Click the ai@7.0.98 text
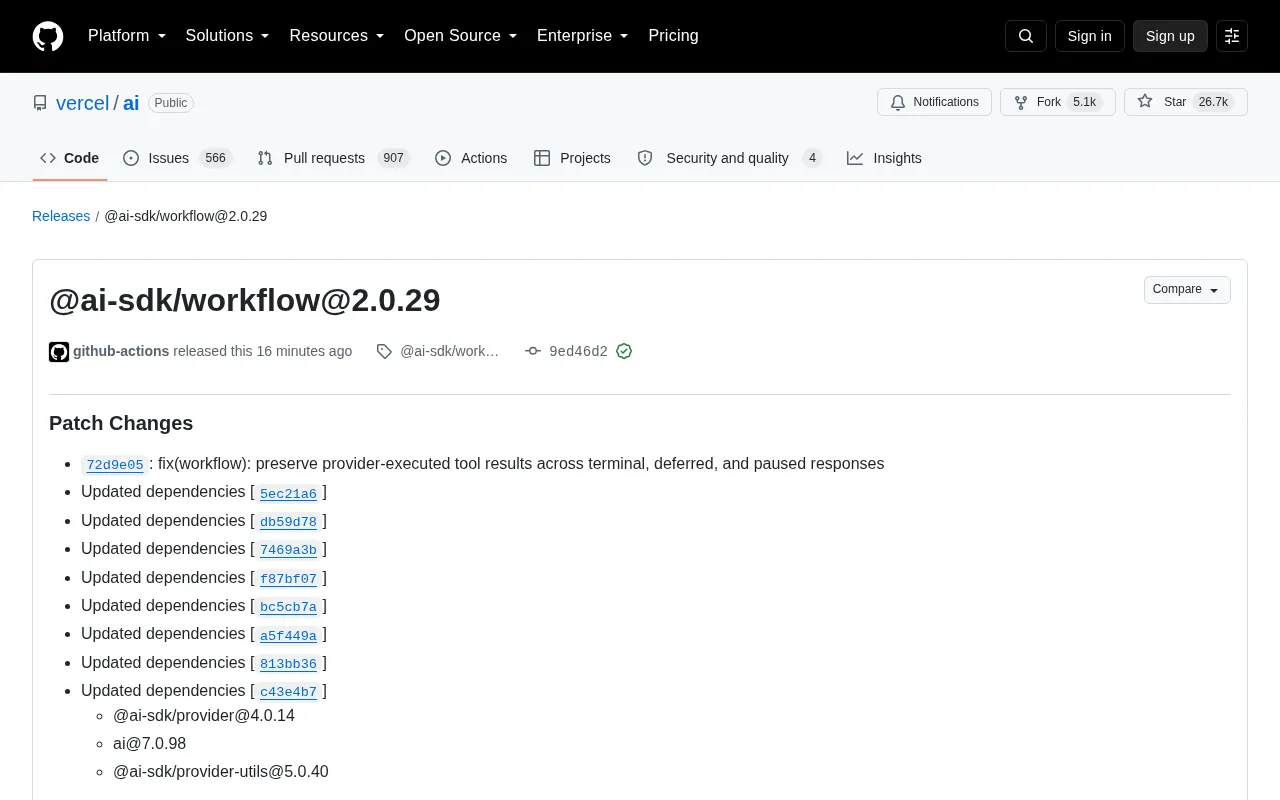Image resolution: width=1280 pixels, height=800 pixels. pyautogui.click(x=149, y=743)
